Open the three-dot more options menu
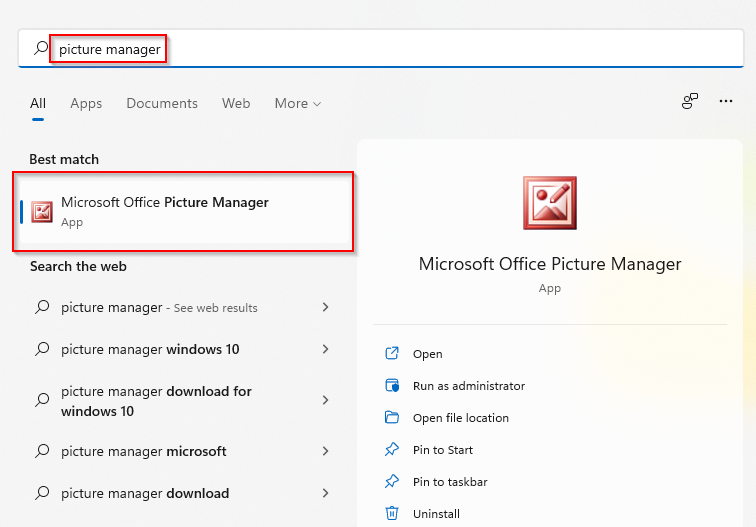Screen dimensions: 756x527 point(727,101)
